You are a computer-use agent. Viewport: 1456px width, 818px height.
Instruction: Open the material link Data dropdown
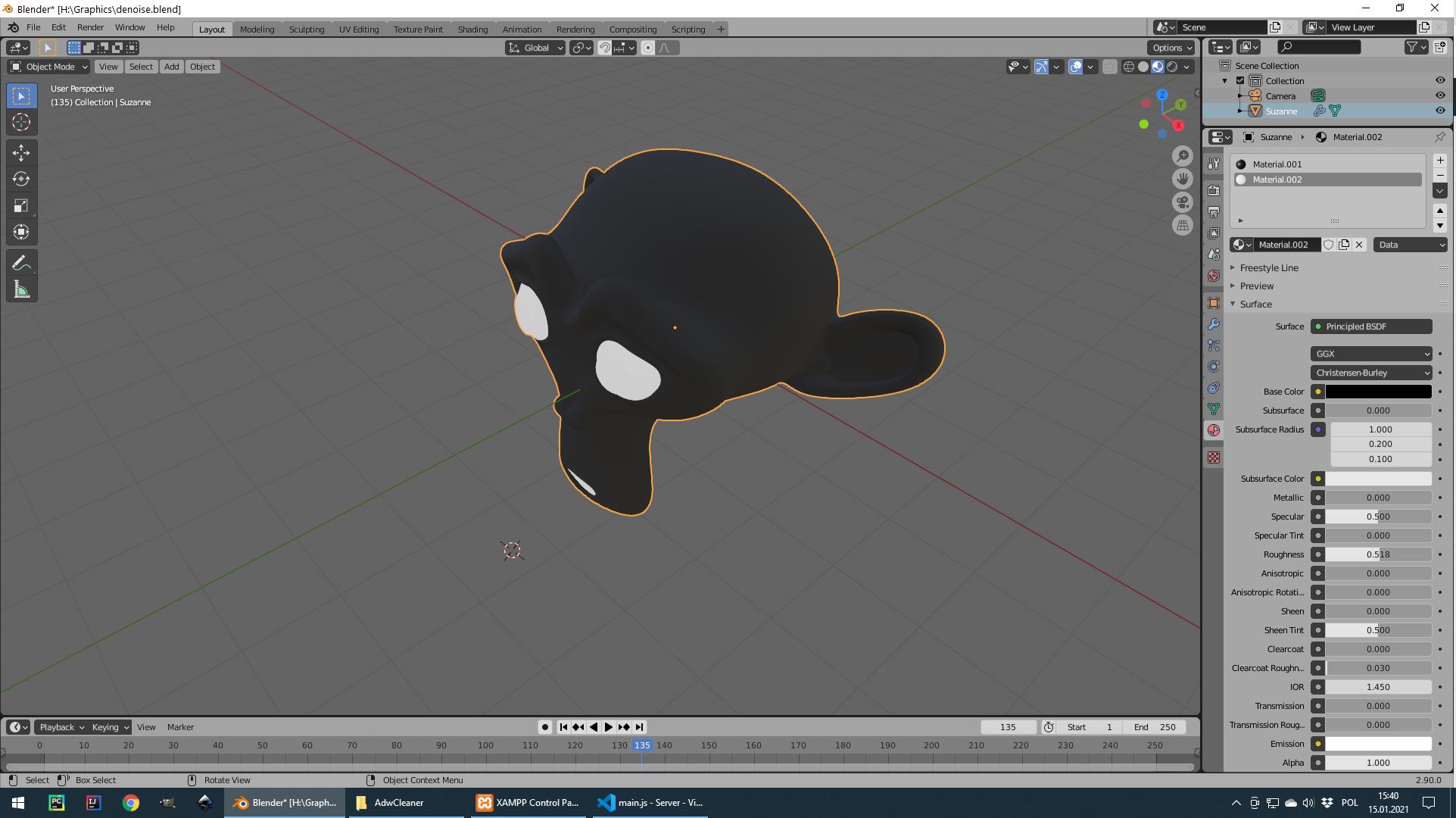click(1411, 245)
